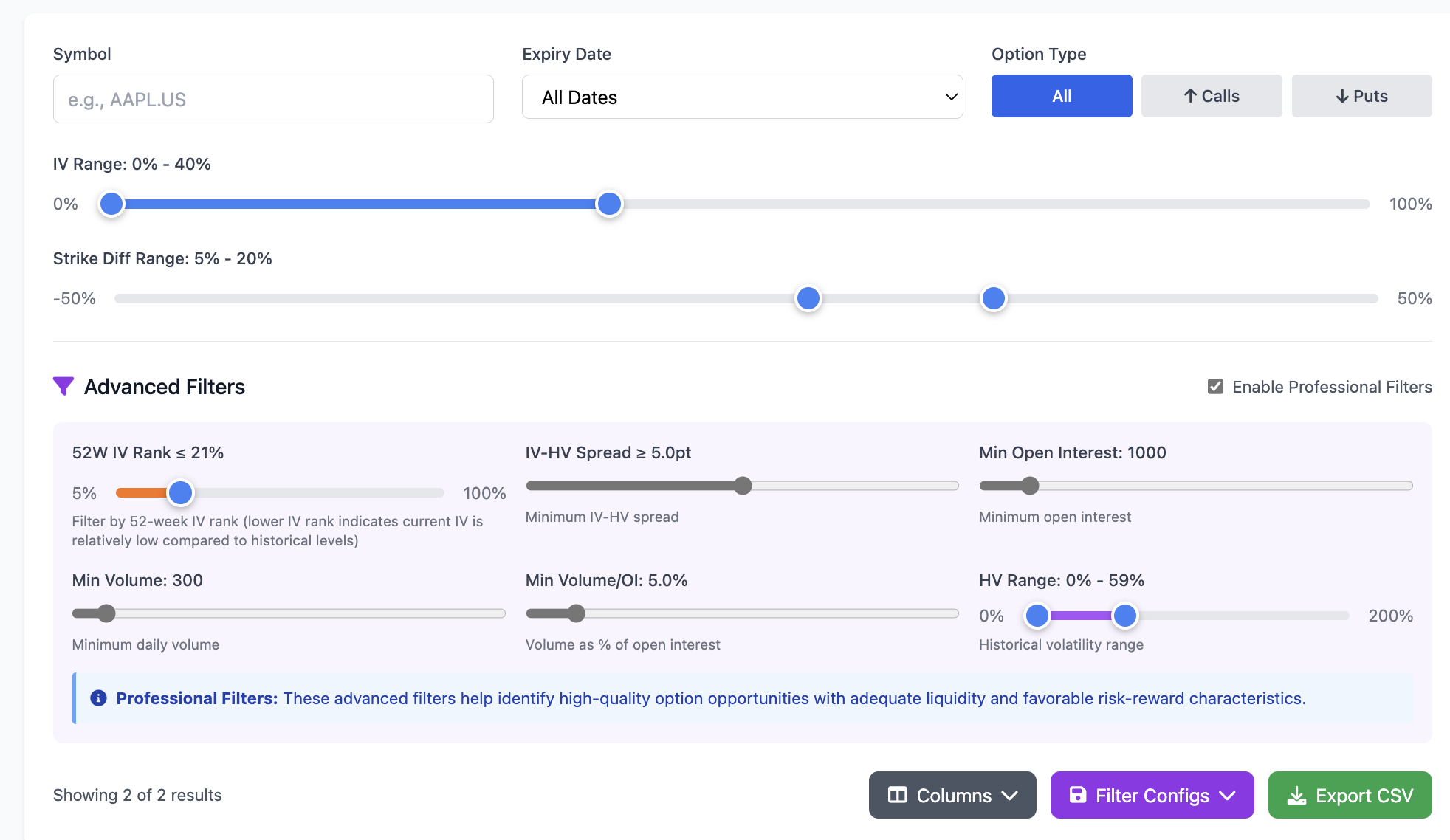The image size is (1450, 840).
Task: Click the Export CSV button
Action: pyautogui.click(x=1350, y=795)
